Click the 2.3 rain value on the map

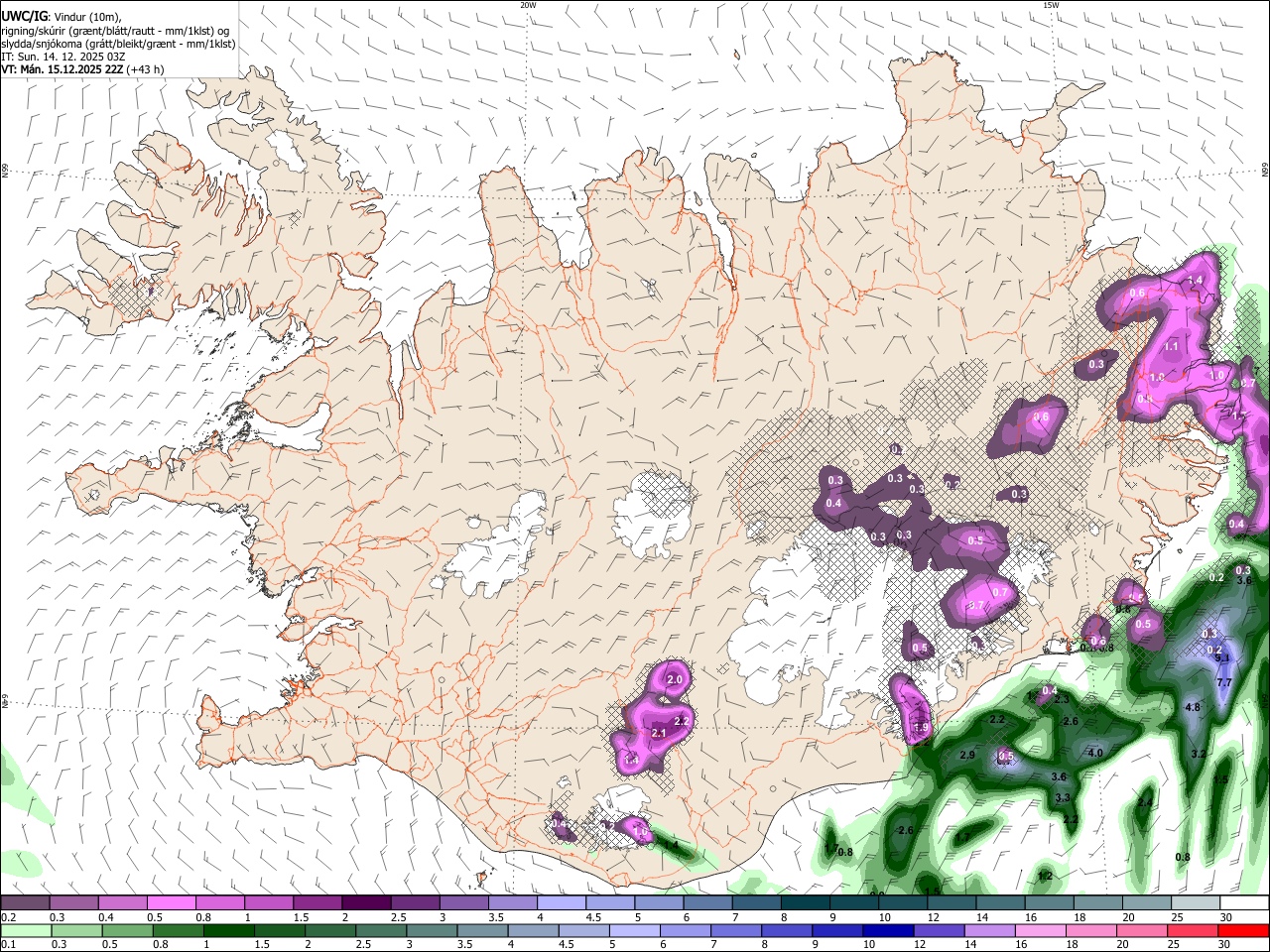click(1062, 699)
